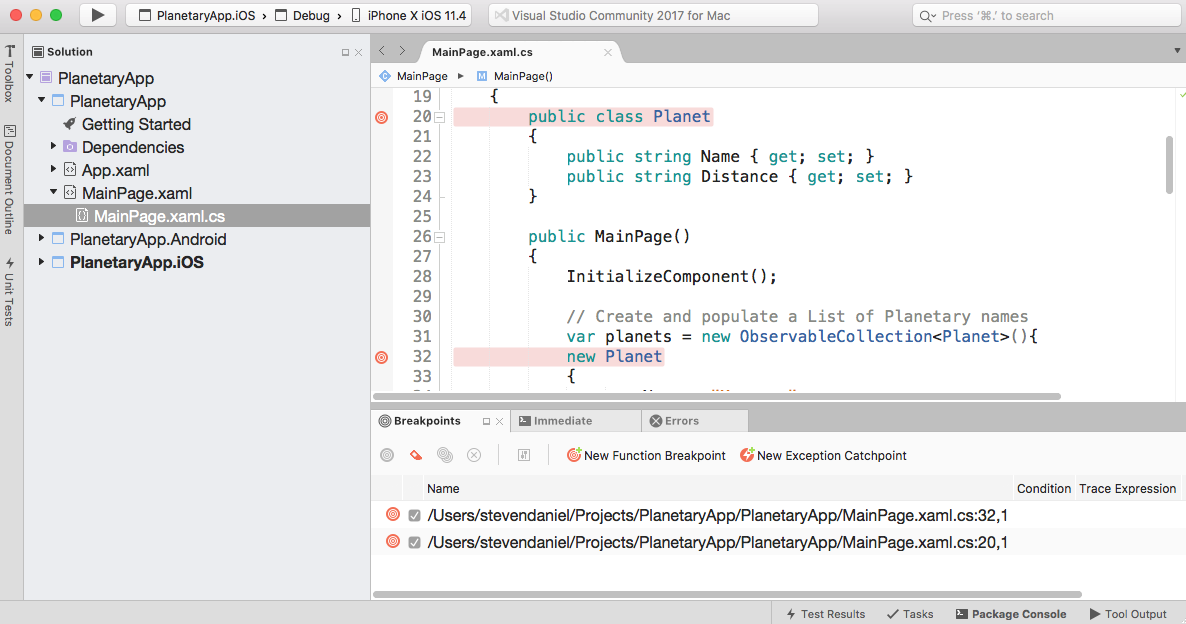Click the Visual Studio Community status bar
Screen dimensions: 1186x624
[654, 15]
